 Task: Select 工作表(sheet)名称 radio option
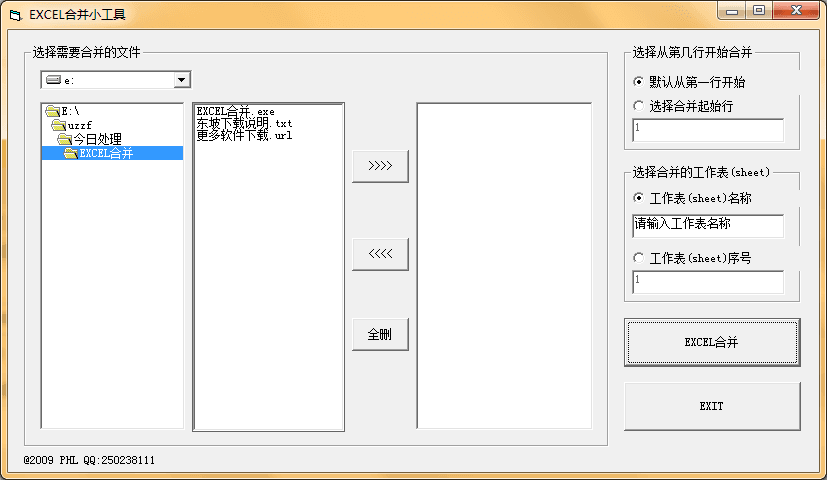692,198
